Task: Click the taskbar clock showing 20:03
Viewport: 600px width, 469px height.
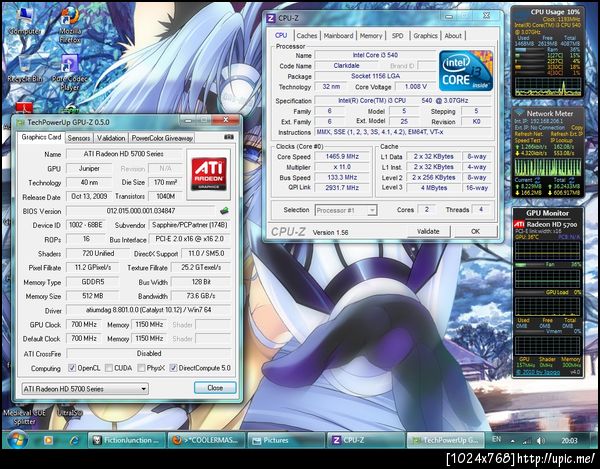Action: click(569, 441)
